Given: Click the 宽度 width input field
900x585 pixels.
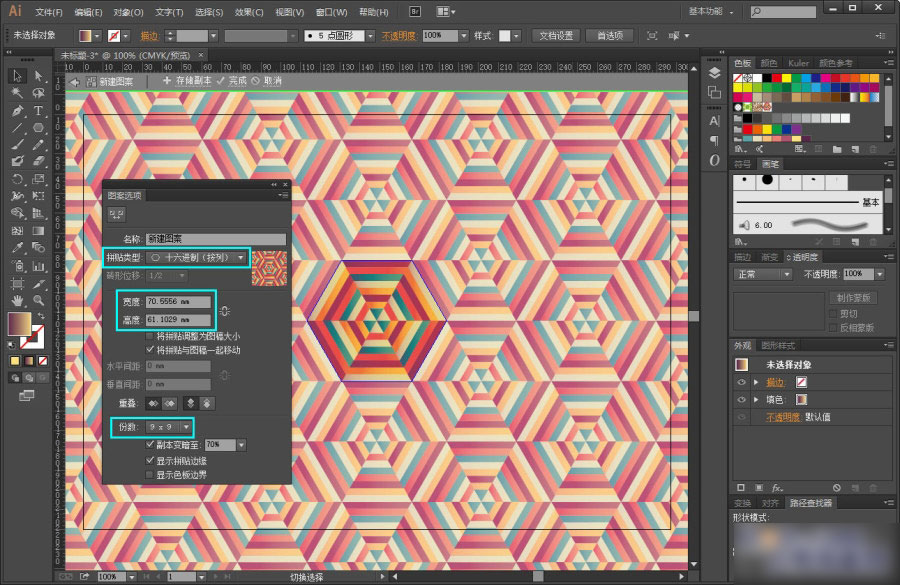Looking at the screenshot, I should [x=178, y=301].
